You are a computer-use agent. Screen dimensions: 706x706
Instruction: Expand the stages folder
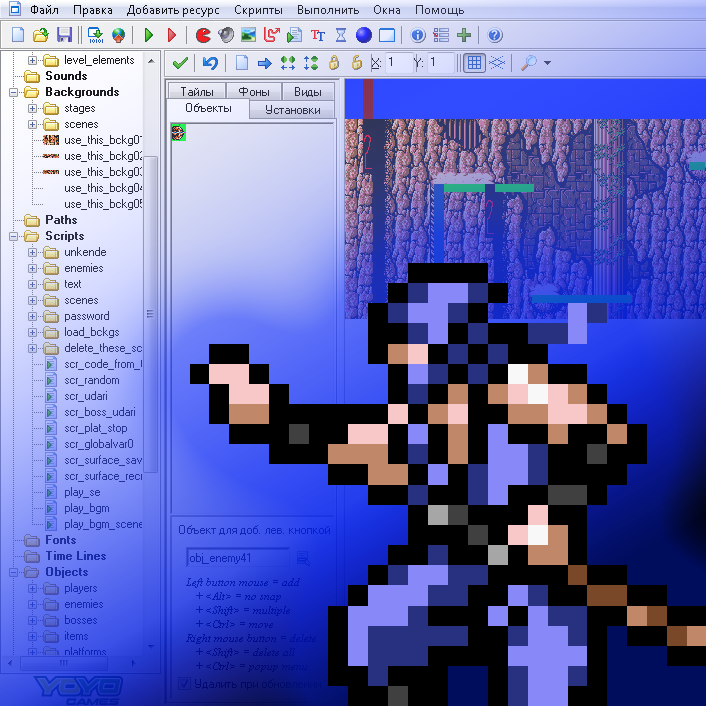click(x=32, y=109)
